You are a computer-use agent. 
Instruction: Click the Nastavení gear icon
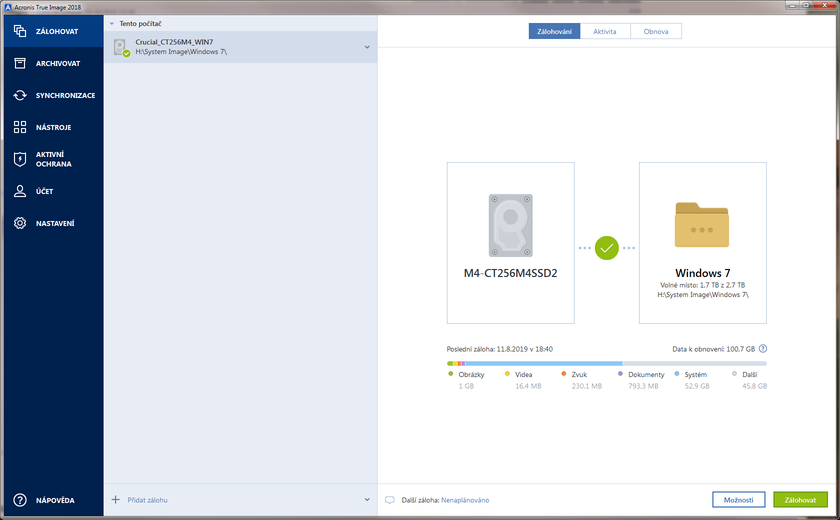[x=20, y=223]
